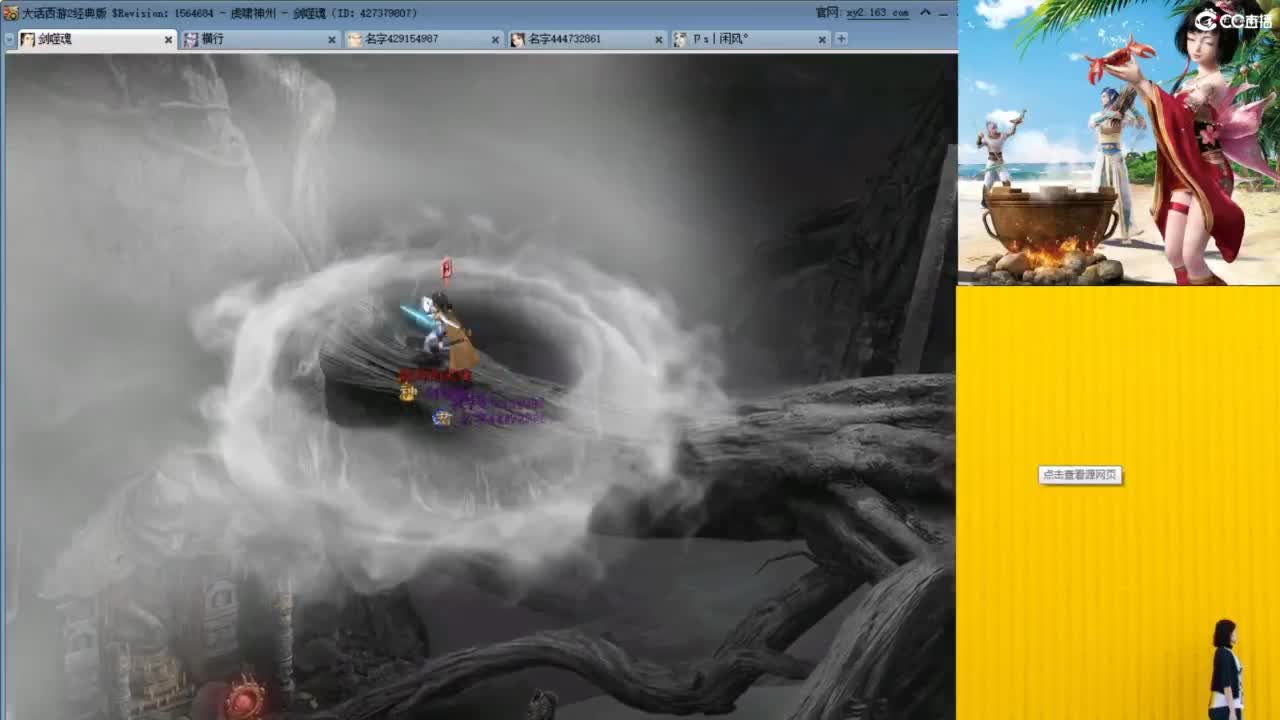1280x720 pixels.
Task: Switch to the 剑喹魂 character tab
Action: 97,39
